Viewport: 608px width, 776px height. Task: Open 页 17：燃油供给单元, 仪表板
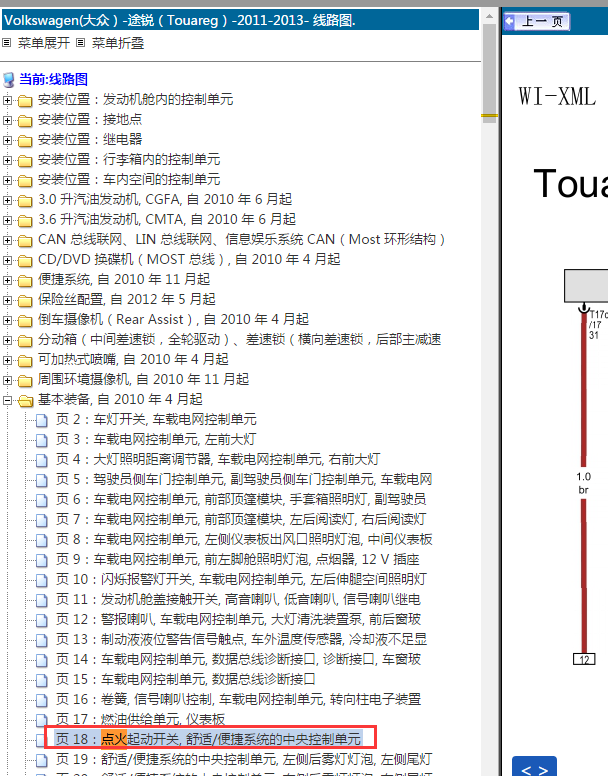140,719
